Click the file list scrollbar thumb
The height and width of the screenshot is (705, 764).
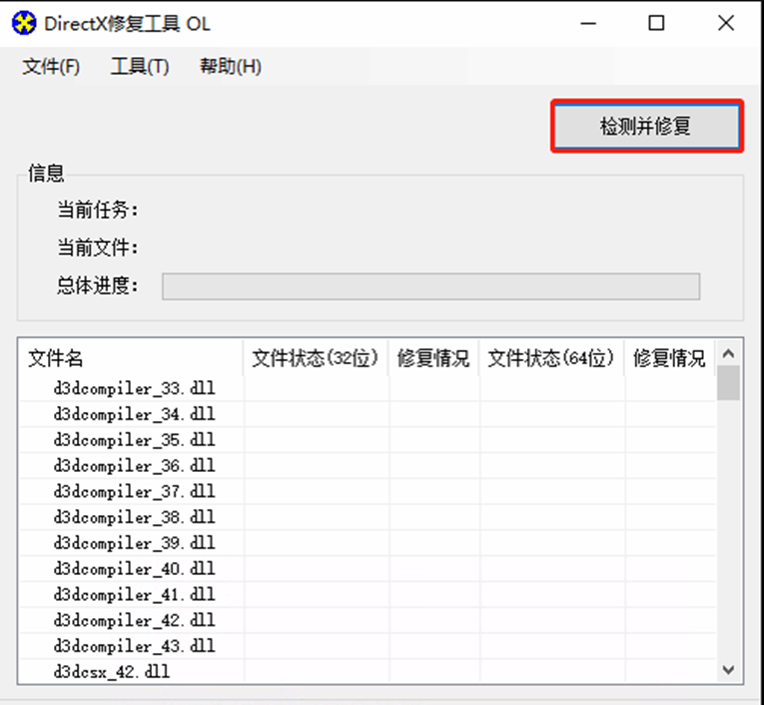pos(728,383)
